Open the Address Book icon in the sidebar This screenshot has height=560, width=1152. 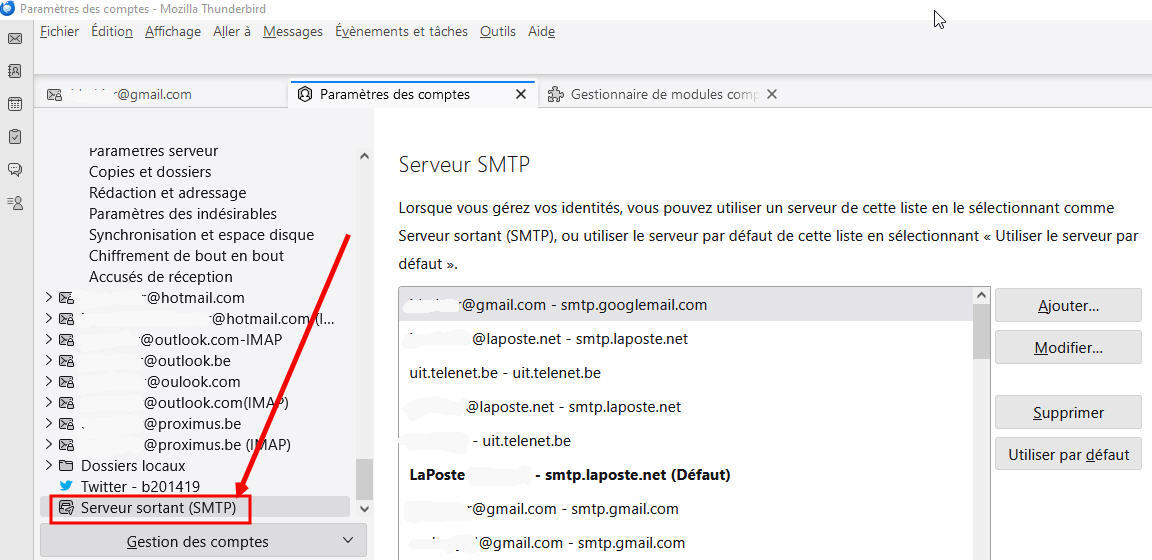(x=14, y=71)
